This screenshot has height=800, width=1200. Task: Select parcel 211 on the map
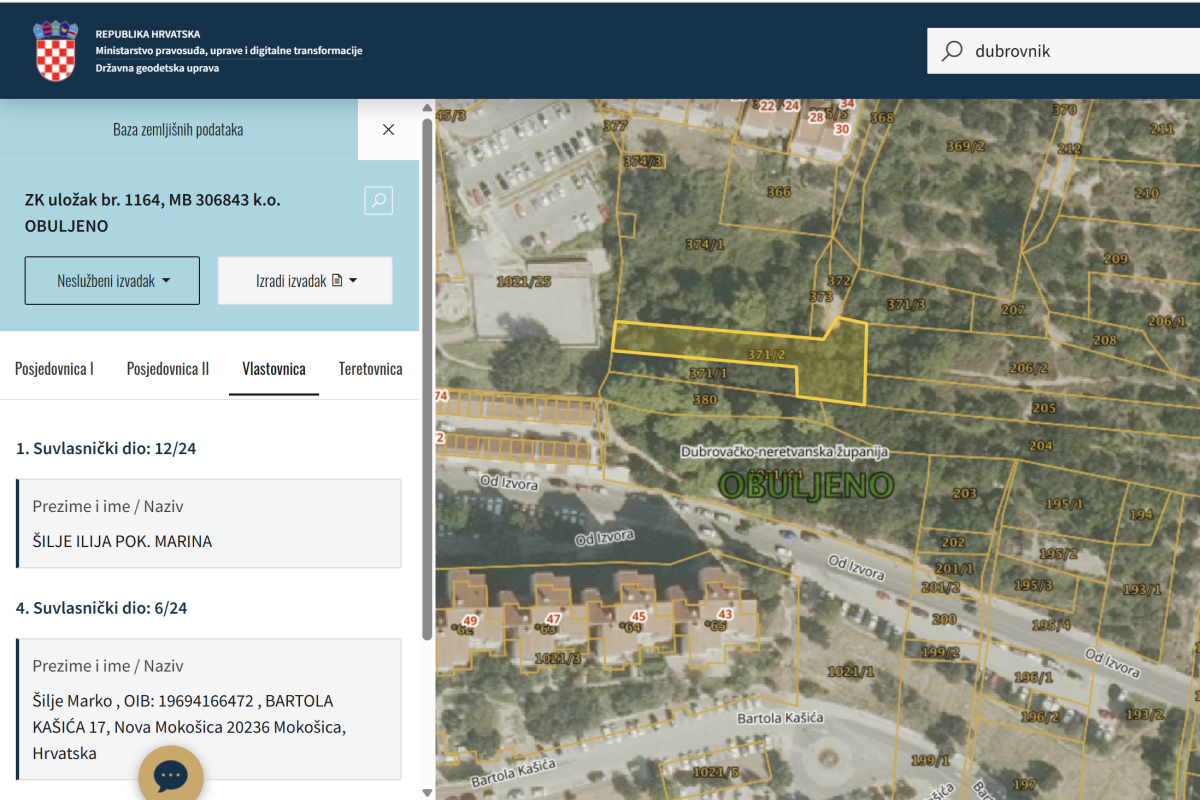1161,128
